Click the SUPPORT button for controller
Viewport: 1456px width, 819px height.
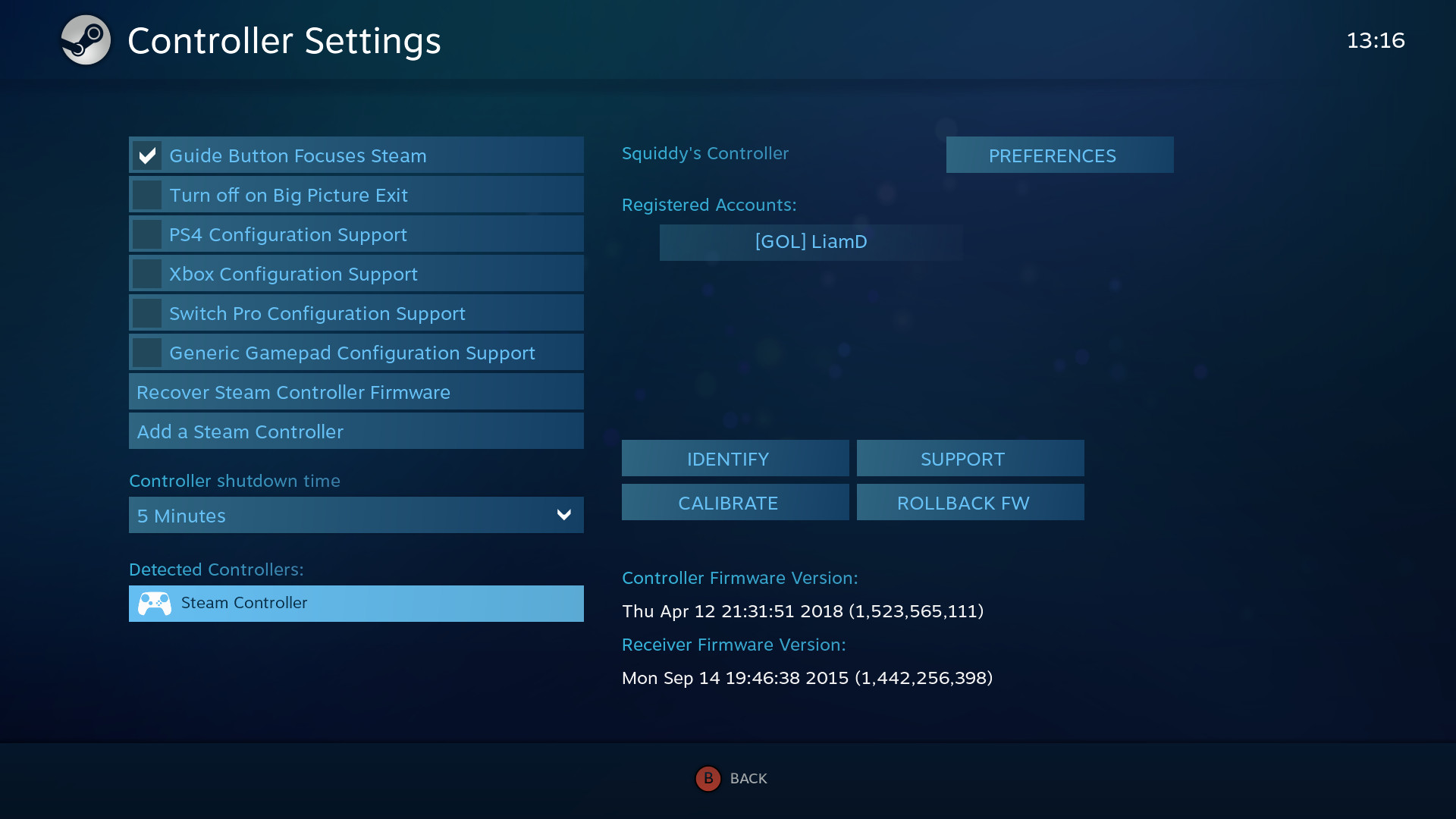pyautogui.click(x=963, y=458)
